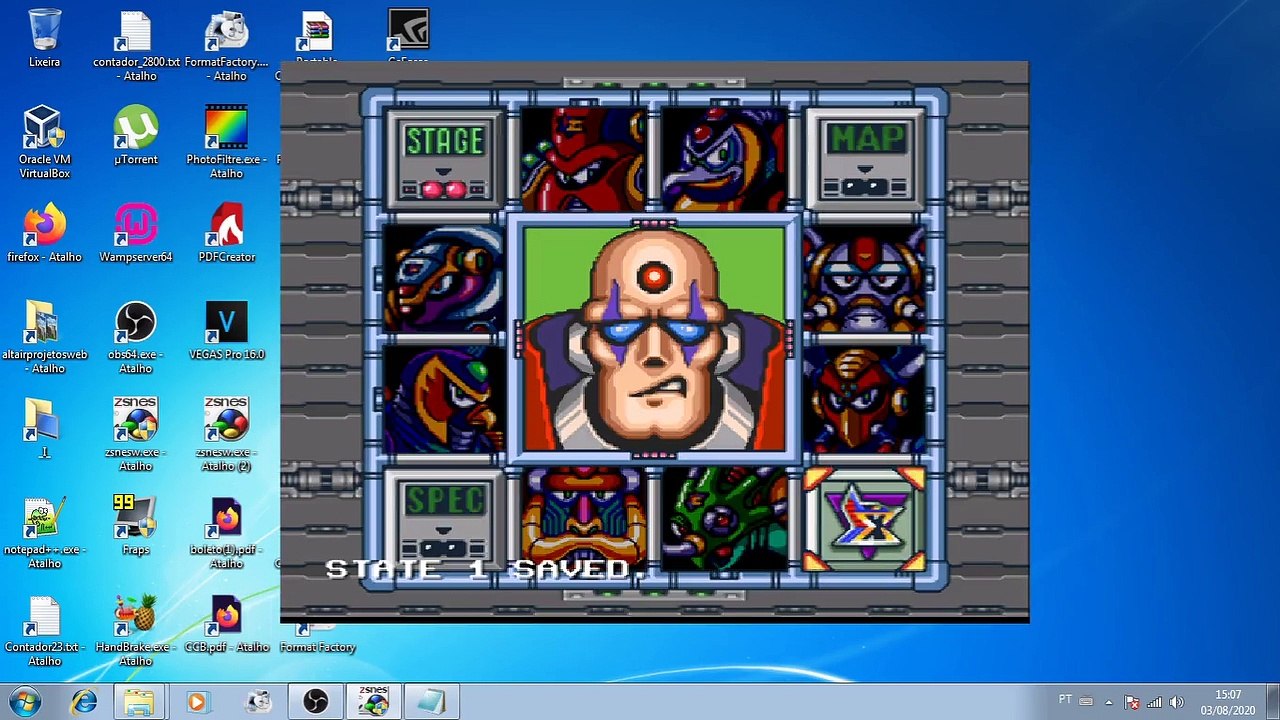Select the red stag boss portrait, lower right column
The image size is (1280, 720).
[x=866, y=399]
